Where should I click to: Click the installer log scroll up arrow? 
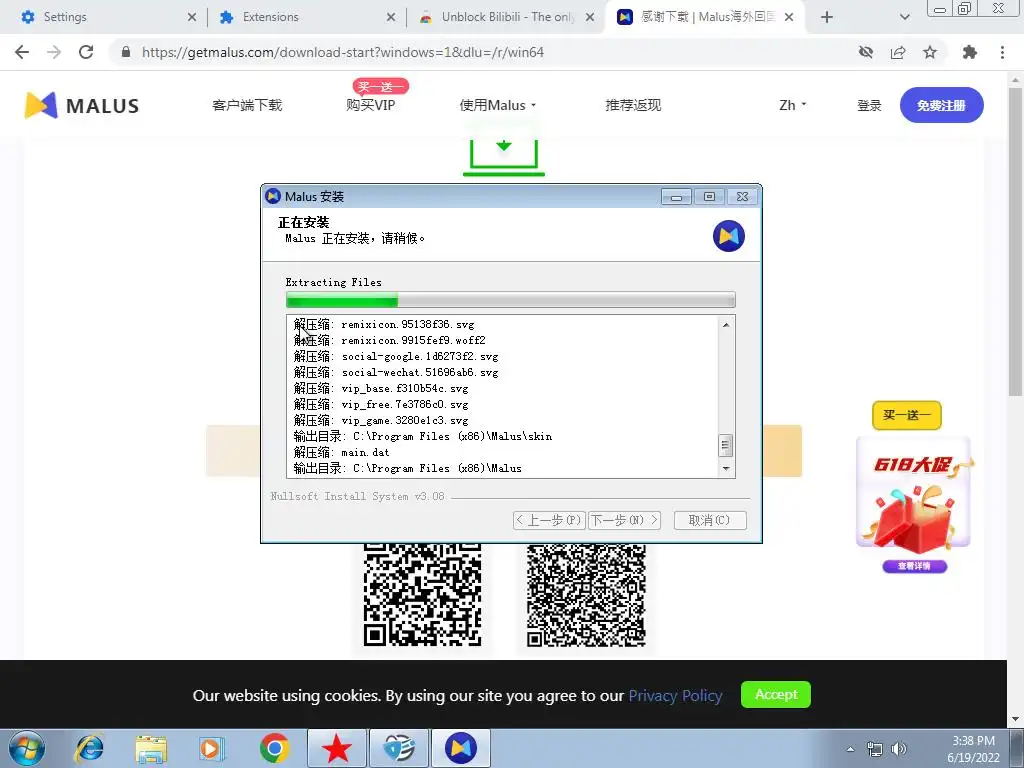726,325
